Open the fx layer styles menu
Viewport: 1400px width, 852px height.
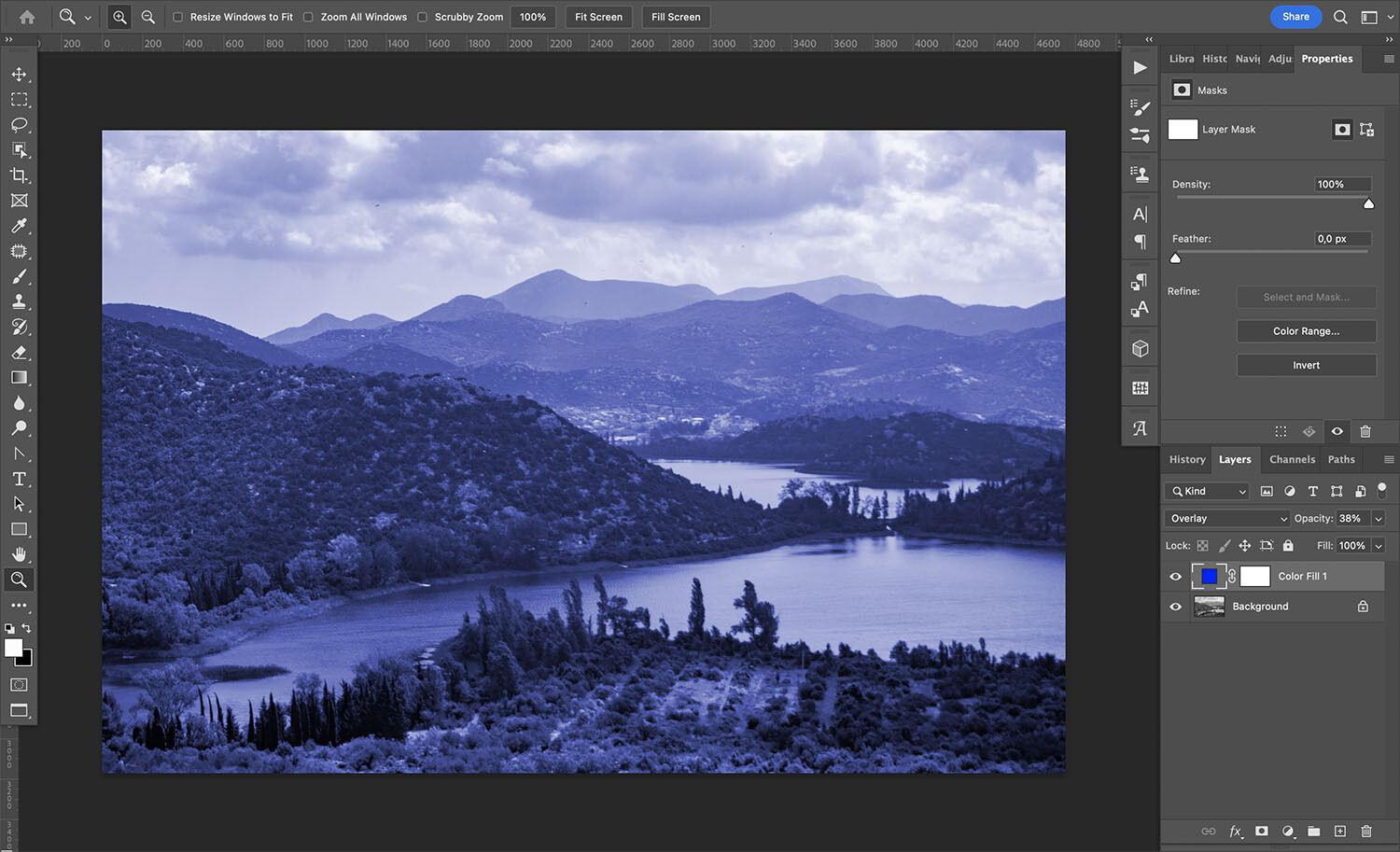[1235, 831]
